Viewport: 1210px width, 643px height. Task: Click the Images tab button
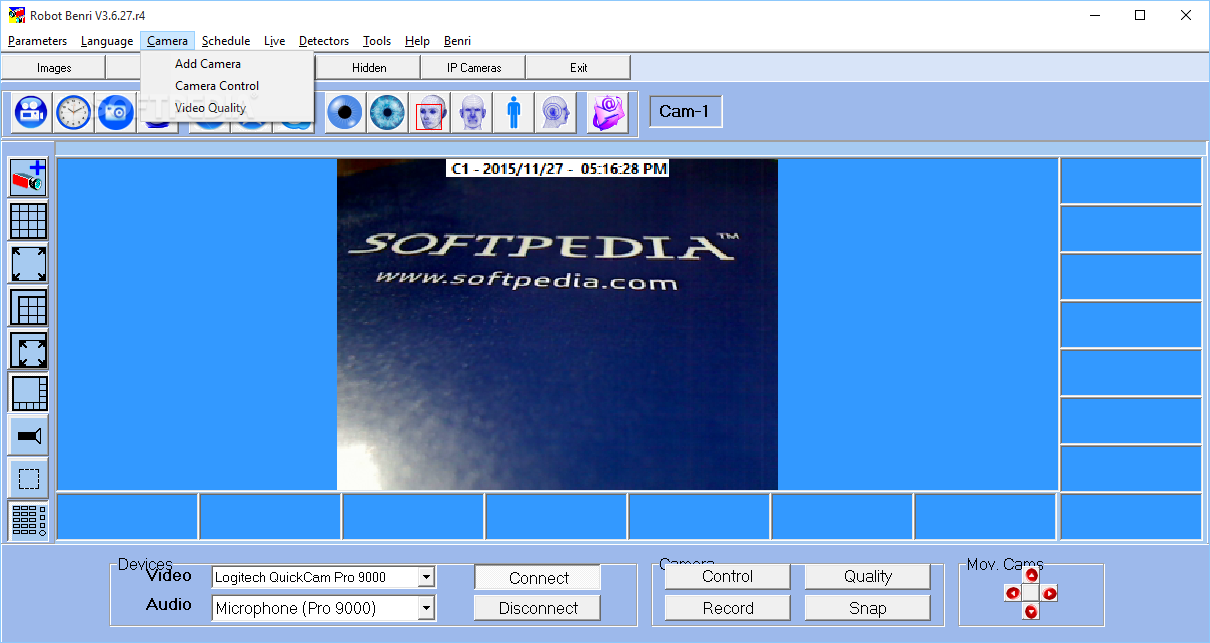coord(54,68)
